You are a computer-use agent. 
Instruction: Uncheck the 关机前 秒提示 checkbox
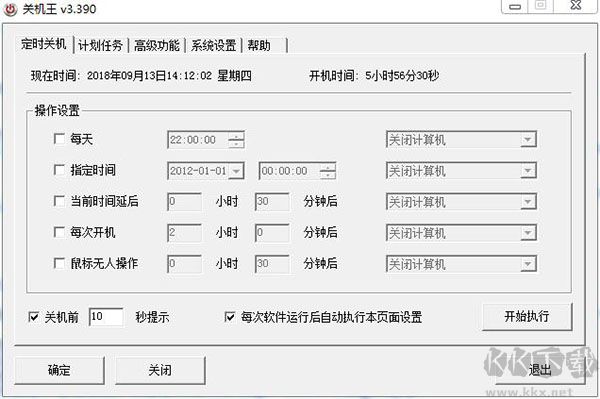point(34,317)
